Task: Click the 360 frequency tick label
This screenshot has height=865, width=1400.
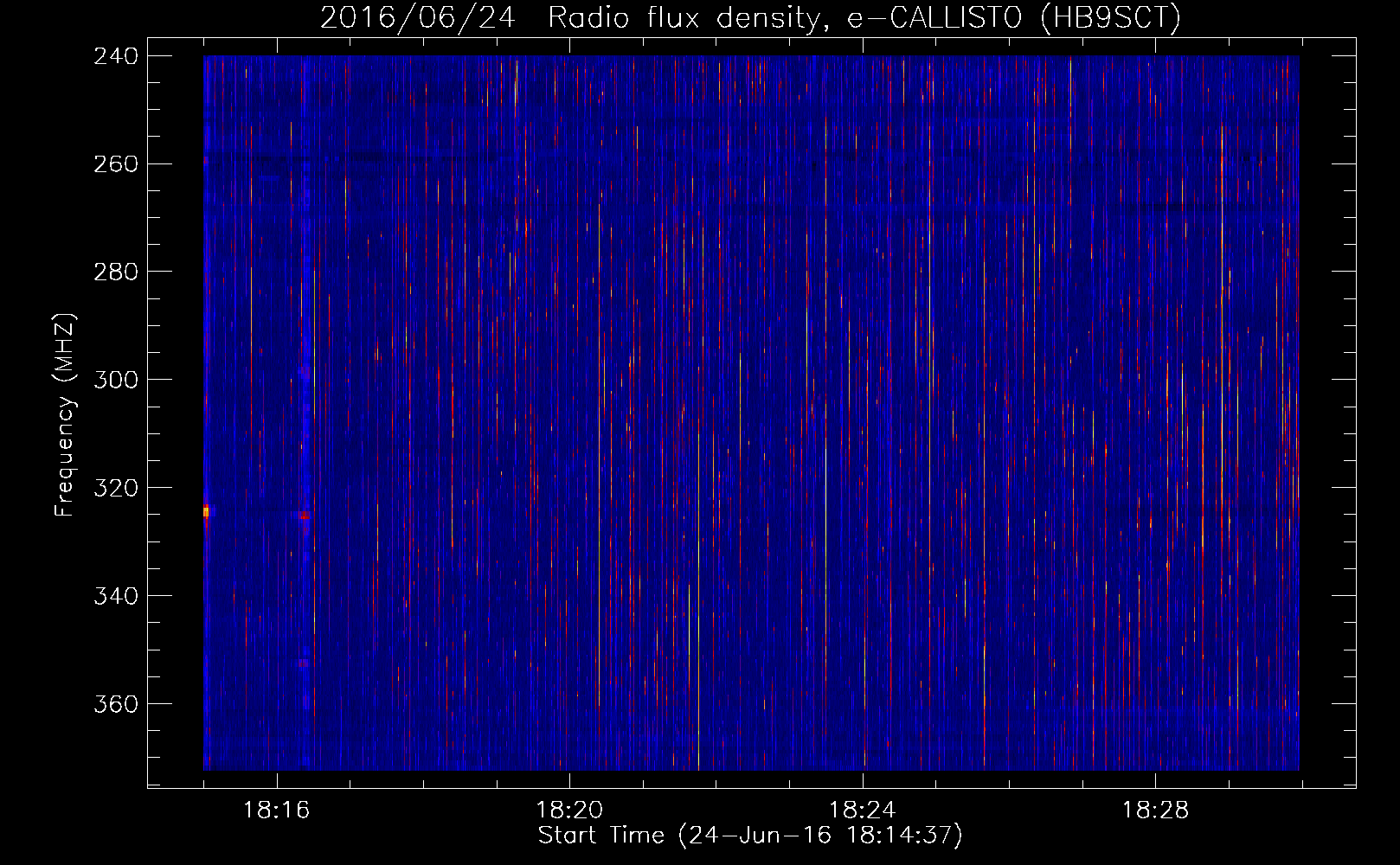Action: coord(116,705)
